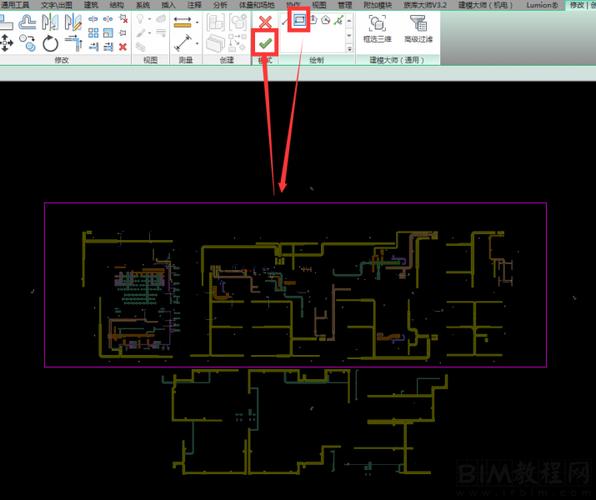The image size is (596, 500).
Task: Click the Split with Gap tool
Action: [x=108, y=19]
